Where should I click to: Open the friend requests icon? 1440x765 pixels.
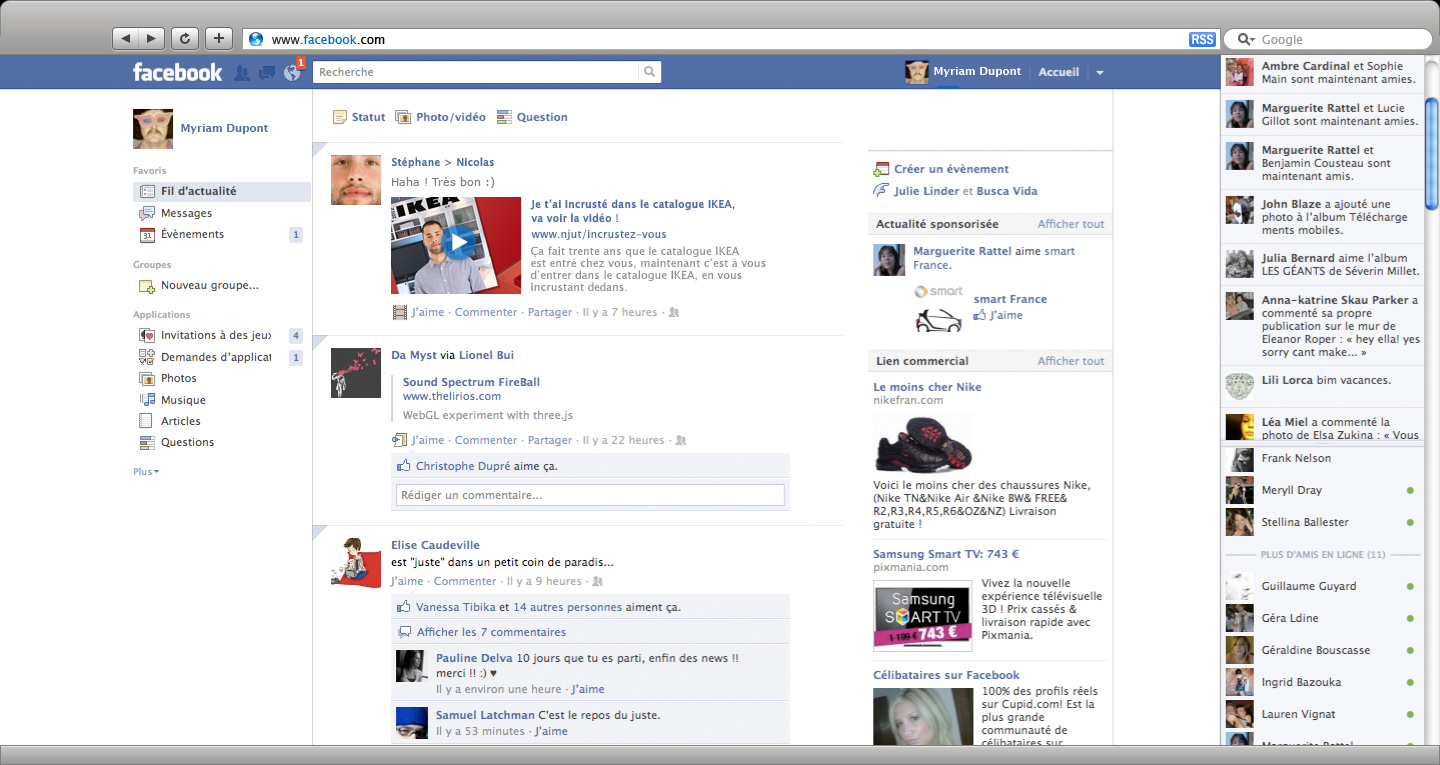tap(241, 73)
